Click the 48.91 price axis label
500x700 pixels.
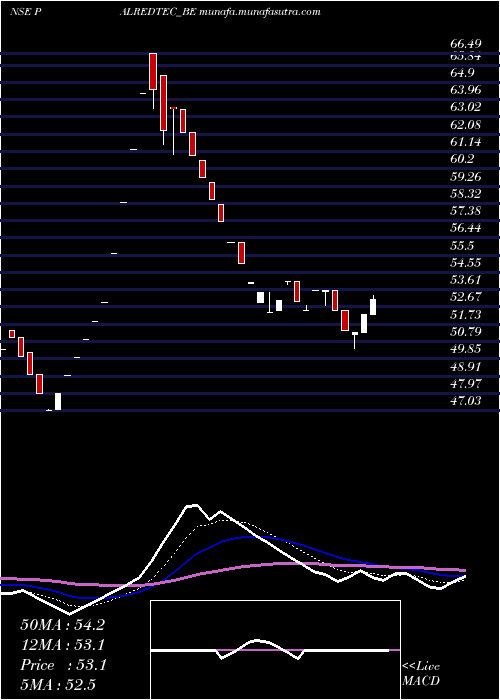click(x=466, y=367)
